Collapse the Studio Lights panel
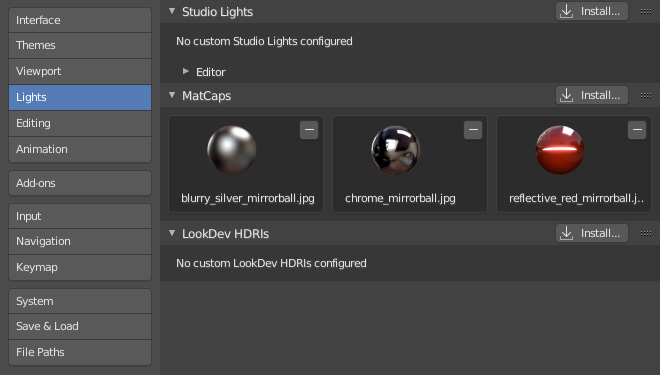This screenshot has height=375, width=660. 172,11
